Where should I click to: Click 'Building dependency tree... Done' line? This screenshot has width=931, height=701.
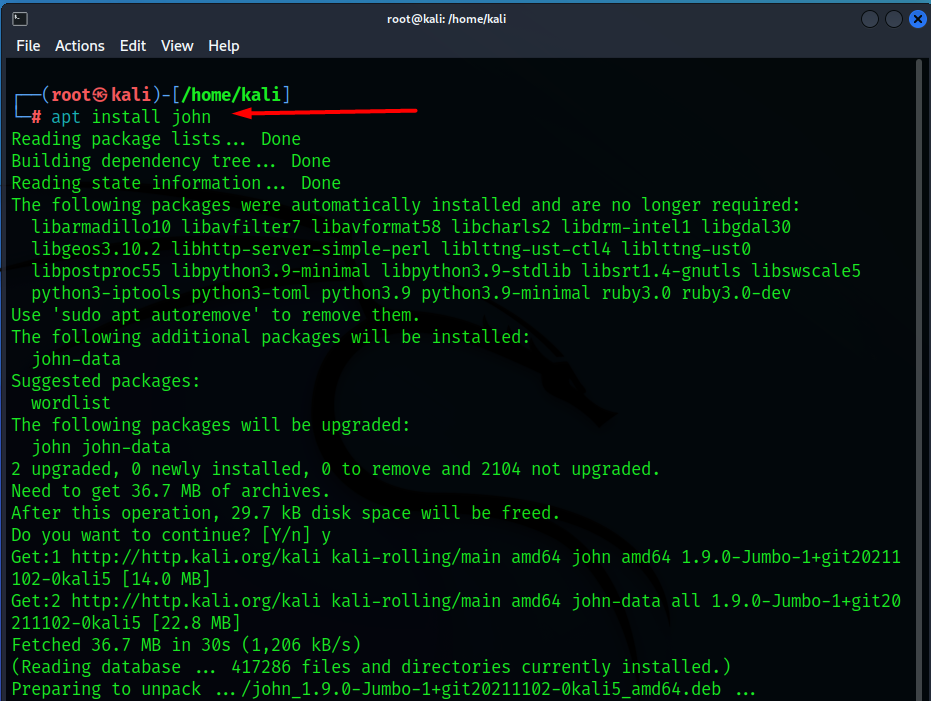(x=171, y=161)
